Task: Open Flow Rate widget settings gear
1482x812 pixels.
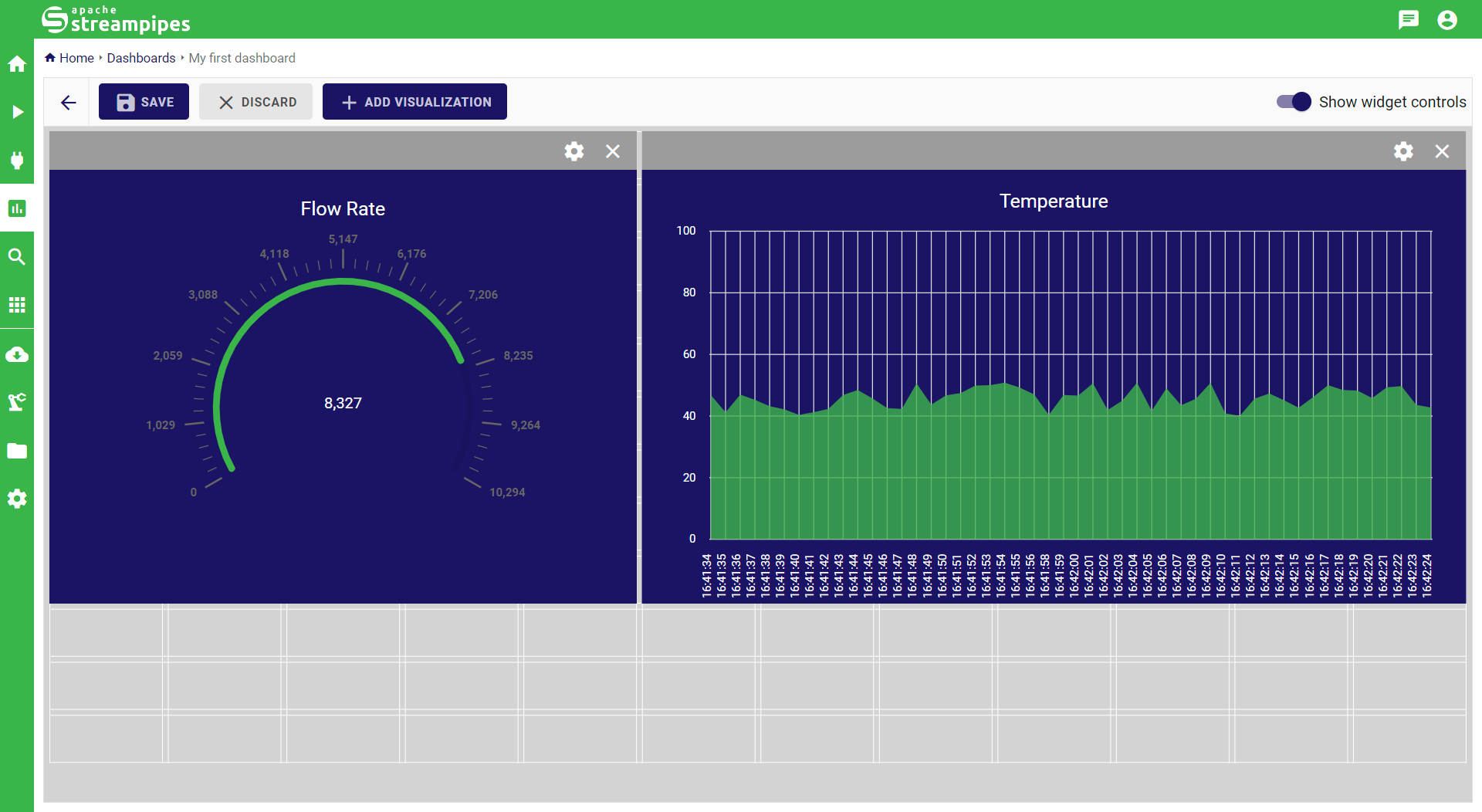Action: (x=574, y=151)
